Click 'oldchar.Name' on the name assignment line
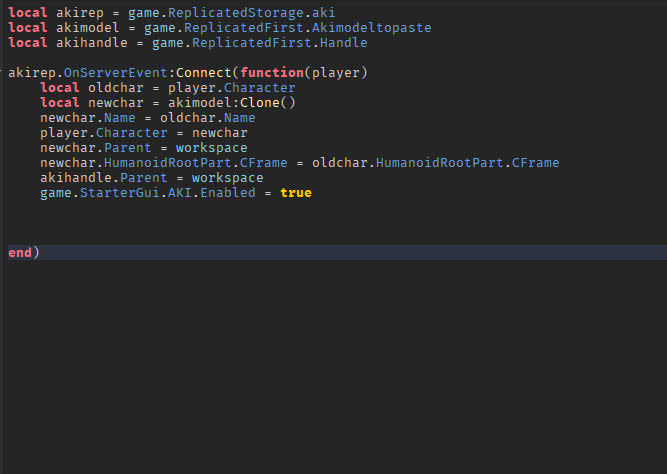 click(x=208, y=118)
